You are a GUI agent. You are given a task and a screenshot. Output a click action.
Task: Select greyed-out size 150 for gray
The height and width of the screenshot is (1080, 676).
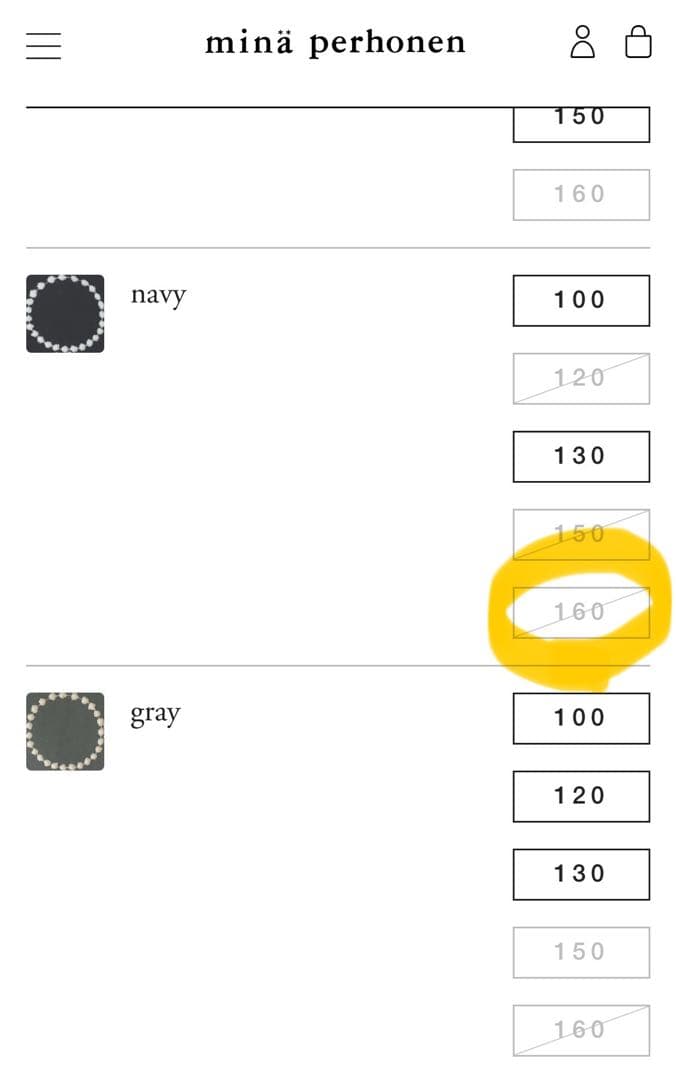(x=581, y=952)
